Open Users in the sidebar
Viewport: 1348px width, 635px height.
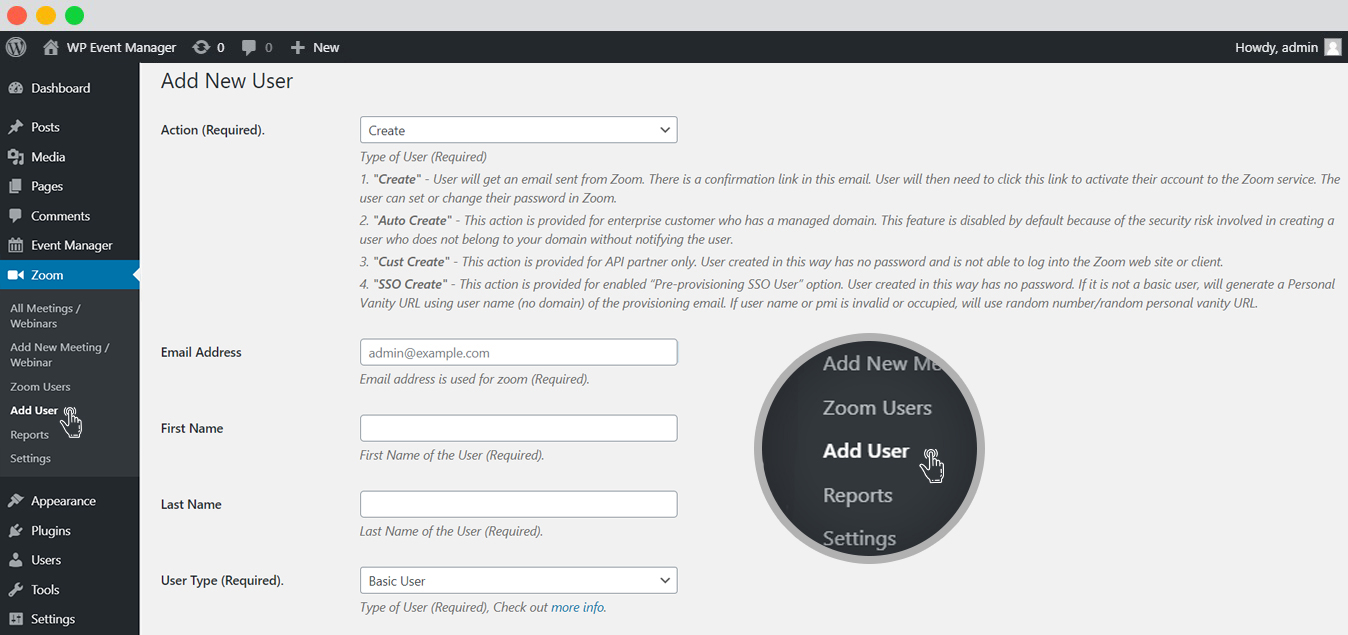(46, 560)
